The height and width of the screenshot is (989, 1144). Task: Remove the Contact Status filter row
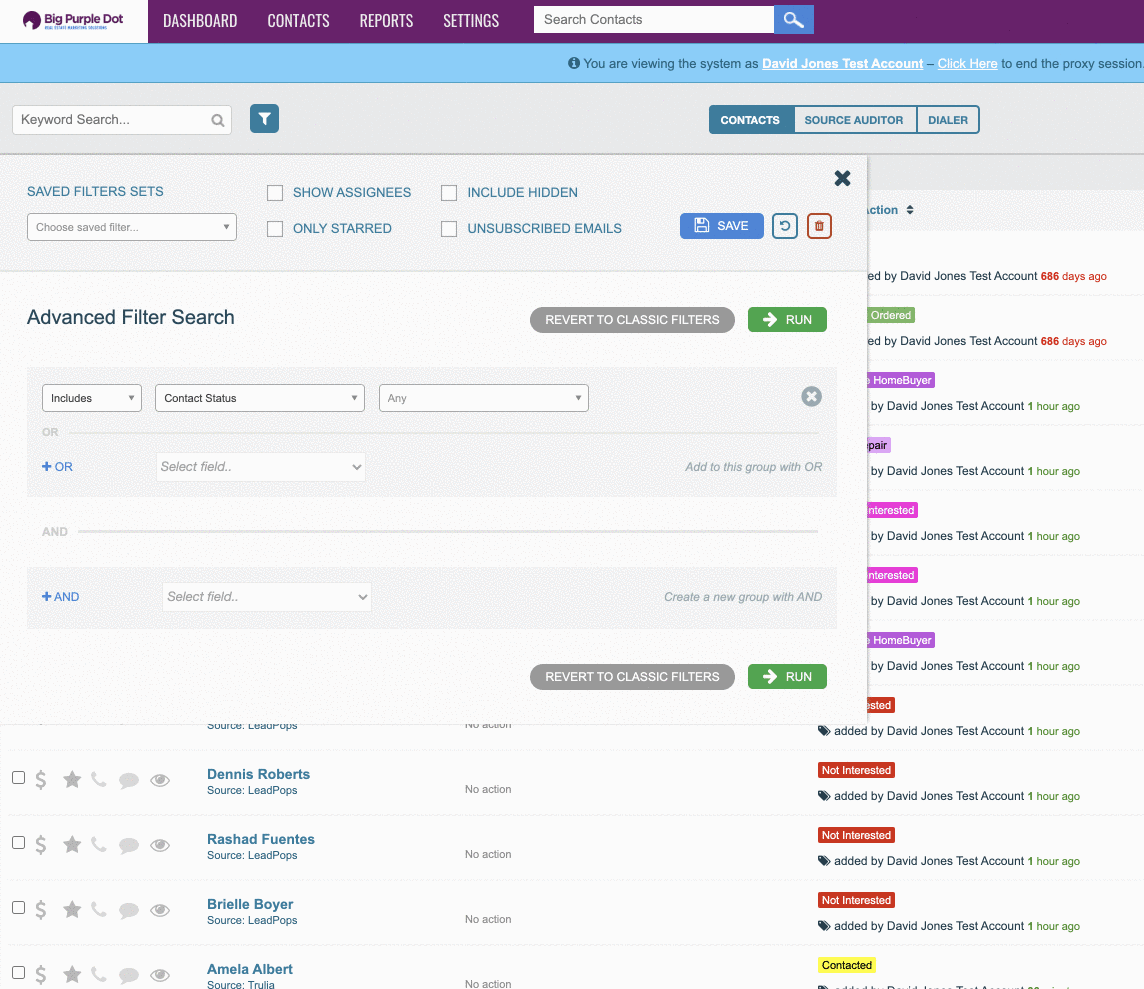click(x=812, y=397)
